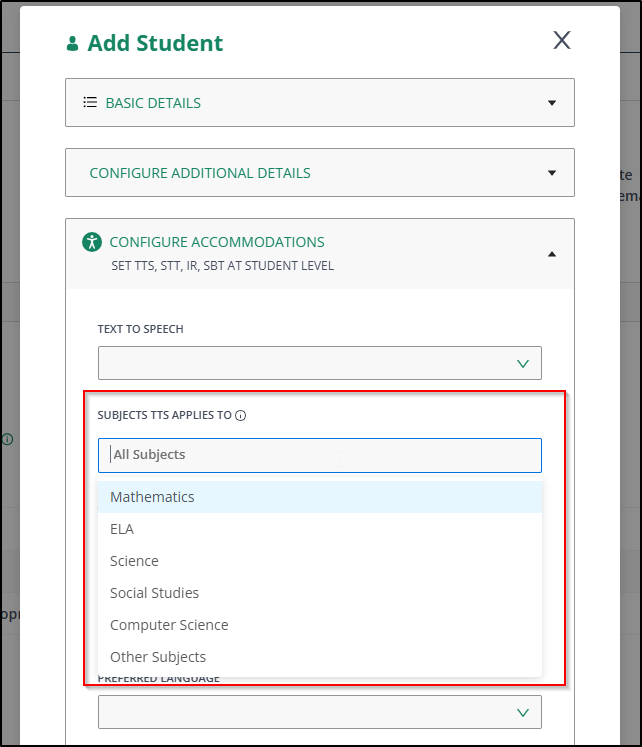Select Mathematics from subjects list
The width and height of the screenshot is (642, 747).
pos(320,497)
